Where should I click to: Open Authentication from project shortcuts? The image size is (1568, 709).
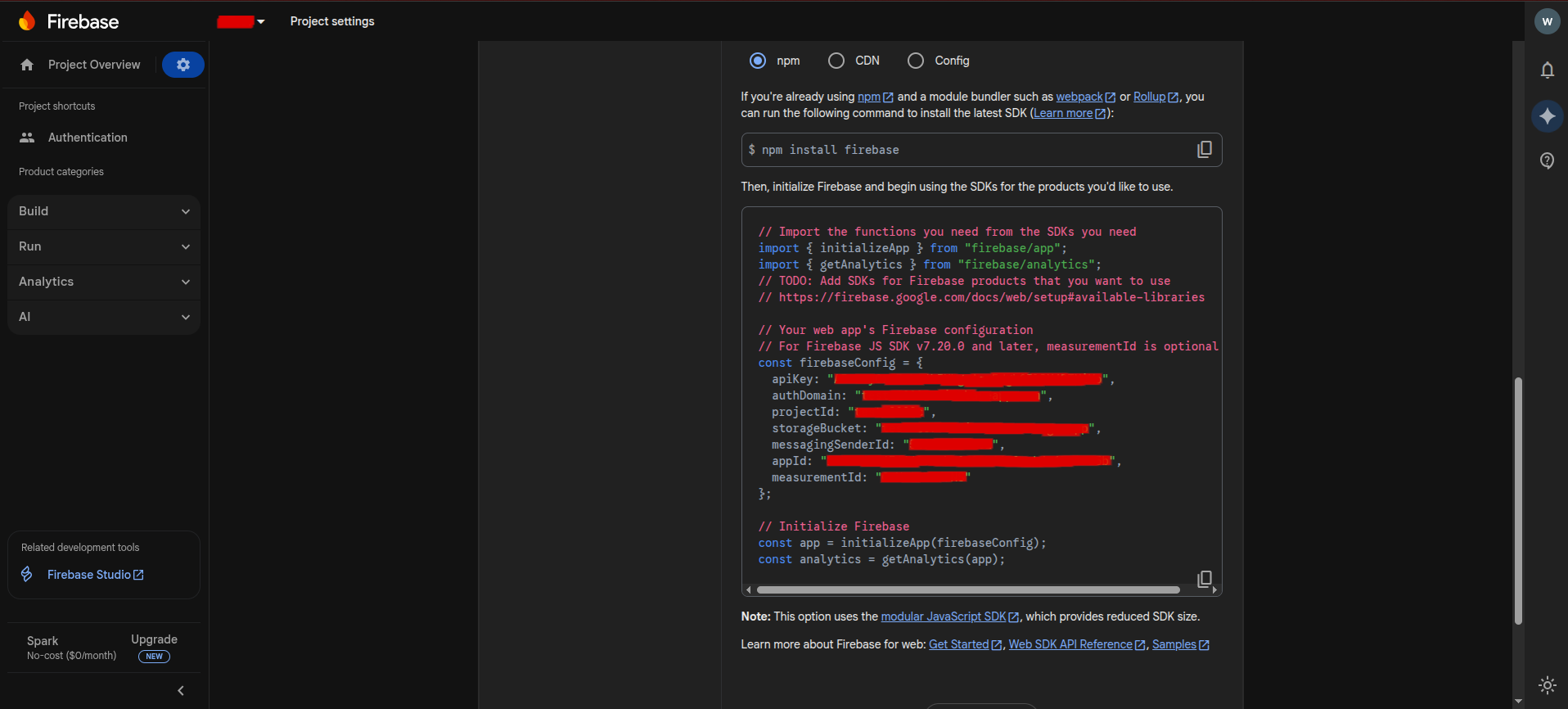88,138
